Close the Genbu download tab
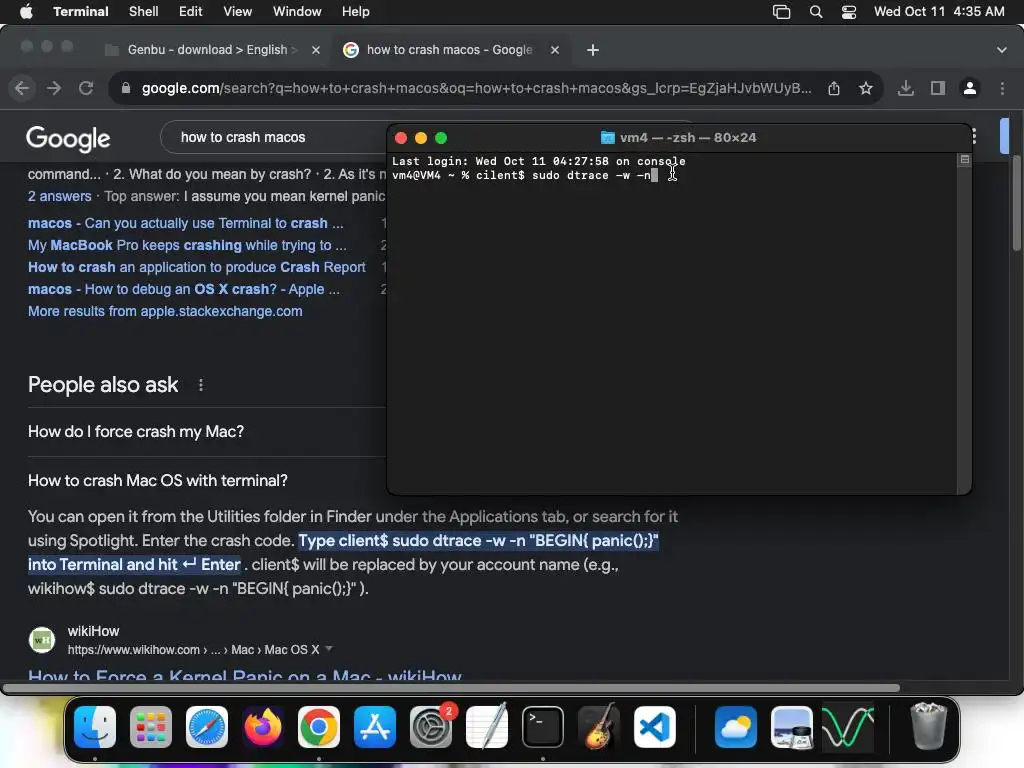This screenshot has width=1024, height=768. coord(316,50)
